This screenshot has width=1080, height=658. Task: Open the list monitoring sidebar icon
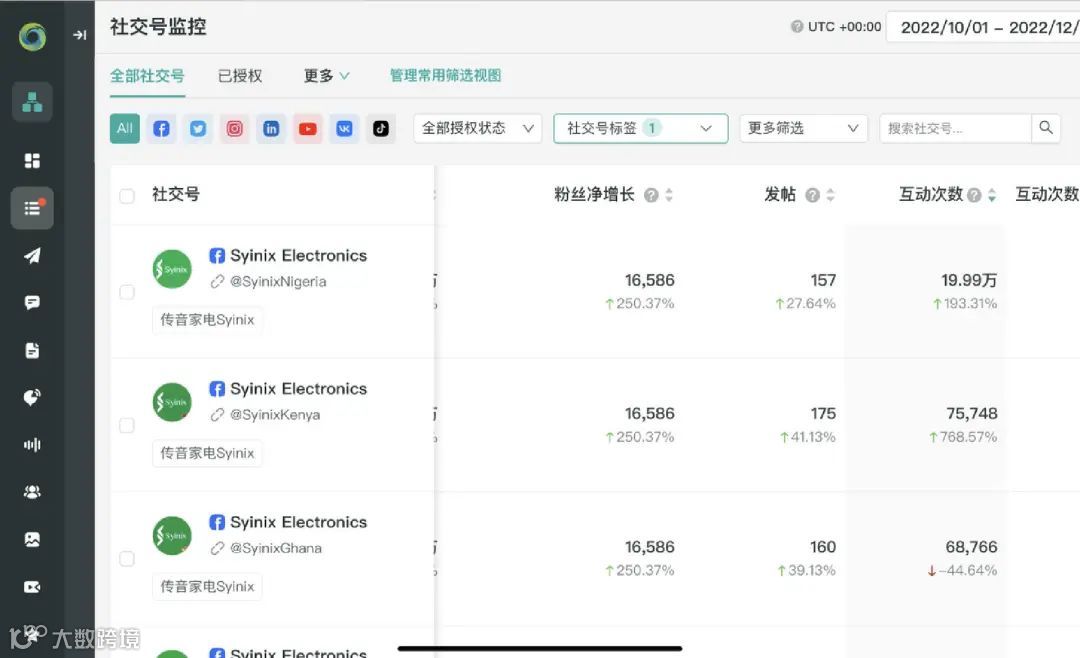click(x=32, y=208)
